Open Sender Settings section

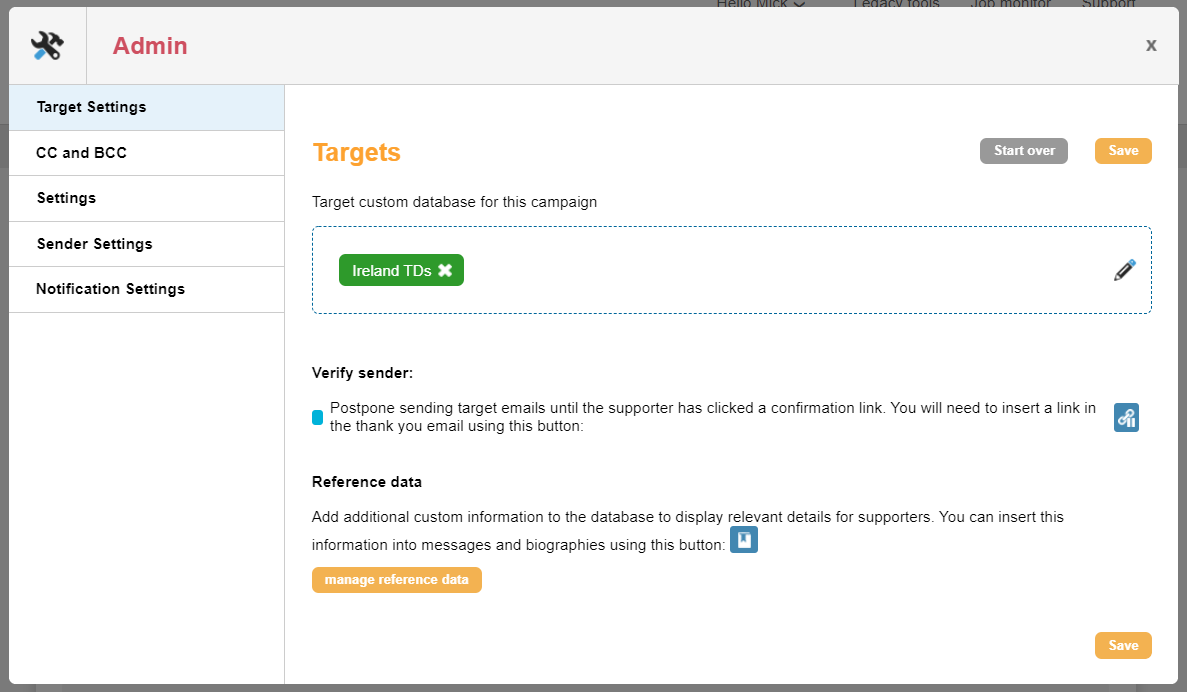tap(94, 243)
